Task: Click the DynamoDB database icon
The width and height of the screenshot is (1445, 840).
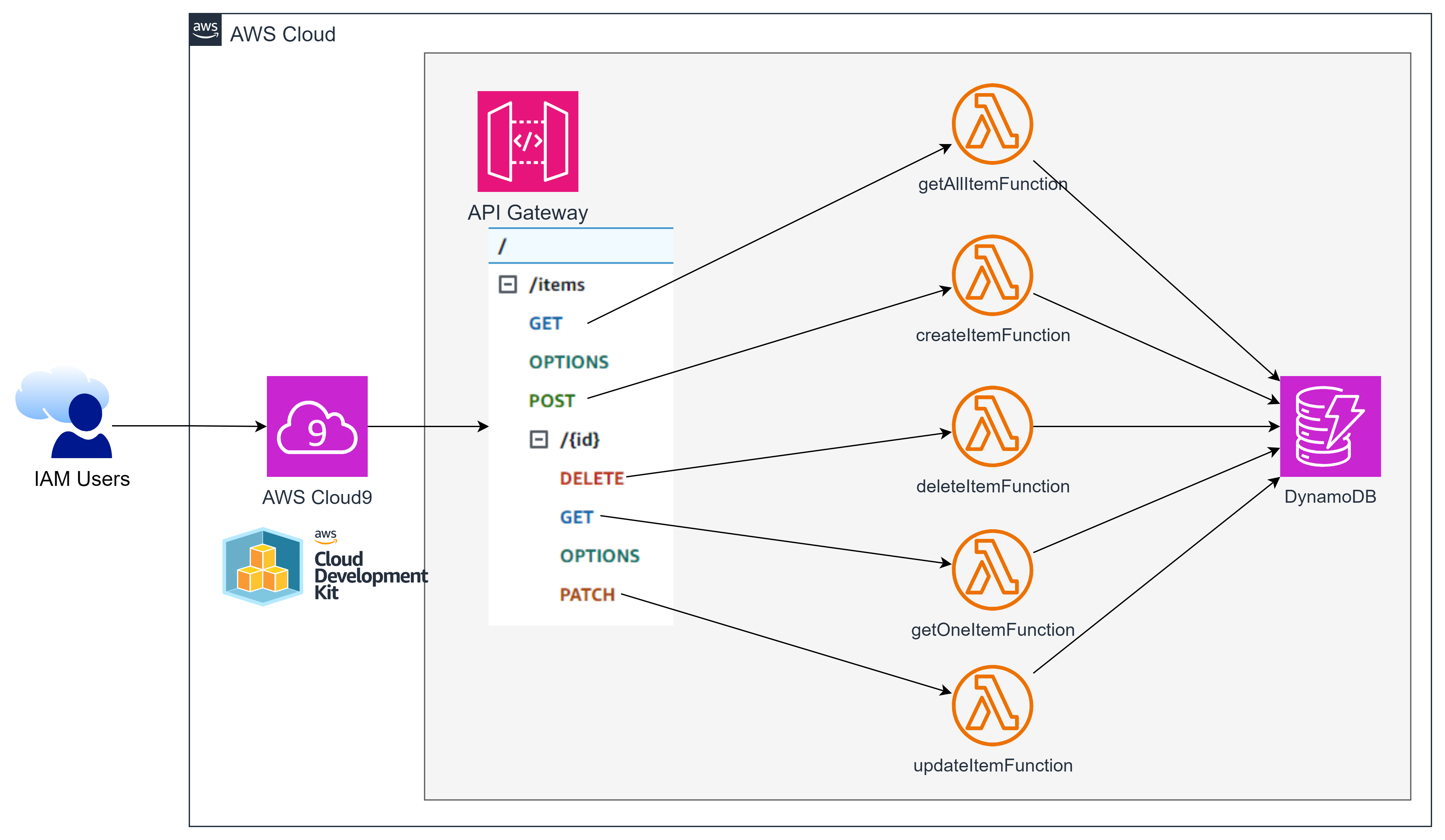Action: [1330, 426]
